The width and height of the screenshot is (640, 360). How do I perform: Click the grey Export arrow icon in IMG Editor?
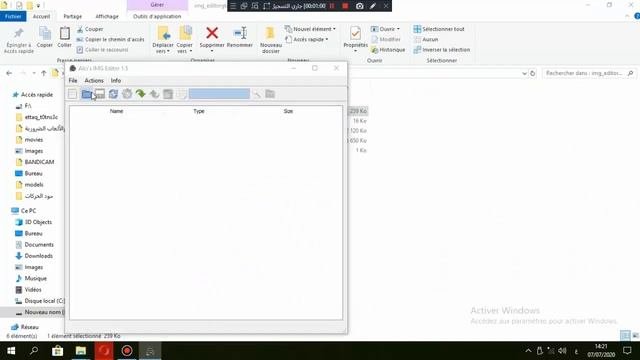(x=154, y=94)
